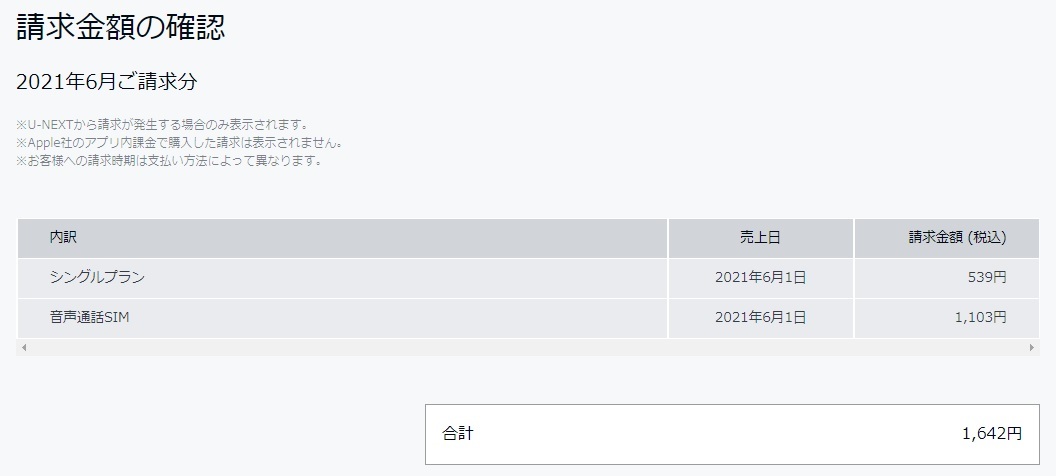Screen dimensions: 1056x476
Task: Select the 内訳 column header
Action: [x=64, y=238]
